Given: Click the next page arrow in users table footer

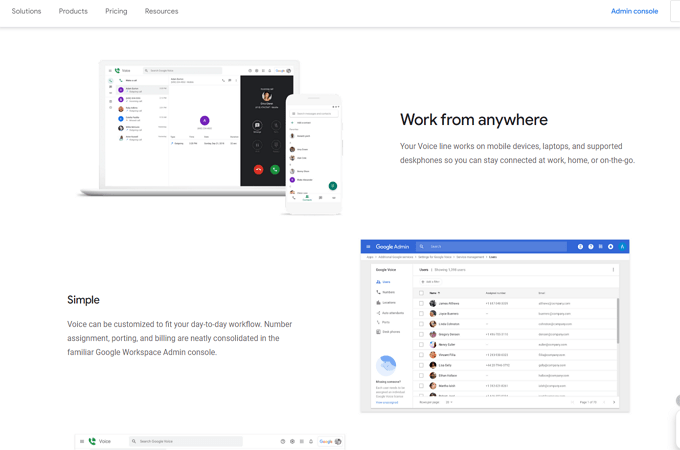Looking at the screenshot, I should (614, 402).
